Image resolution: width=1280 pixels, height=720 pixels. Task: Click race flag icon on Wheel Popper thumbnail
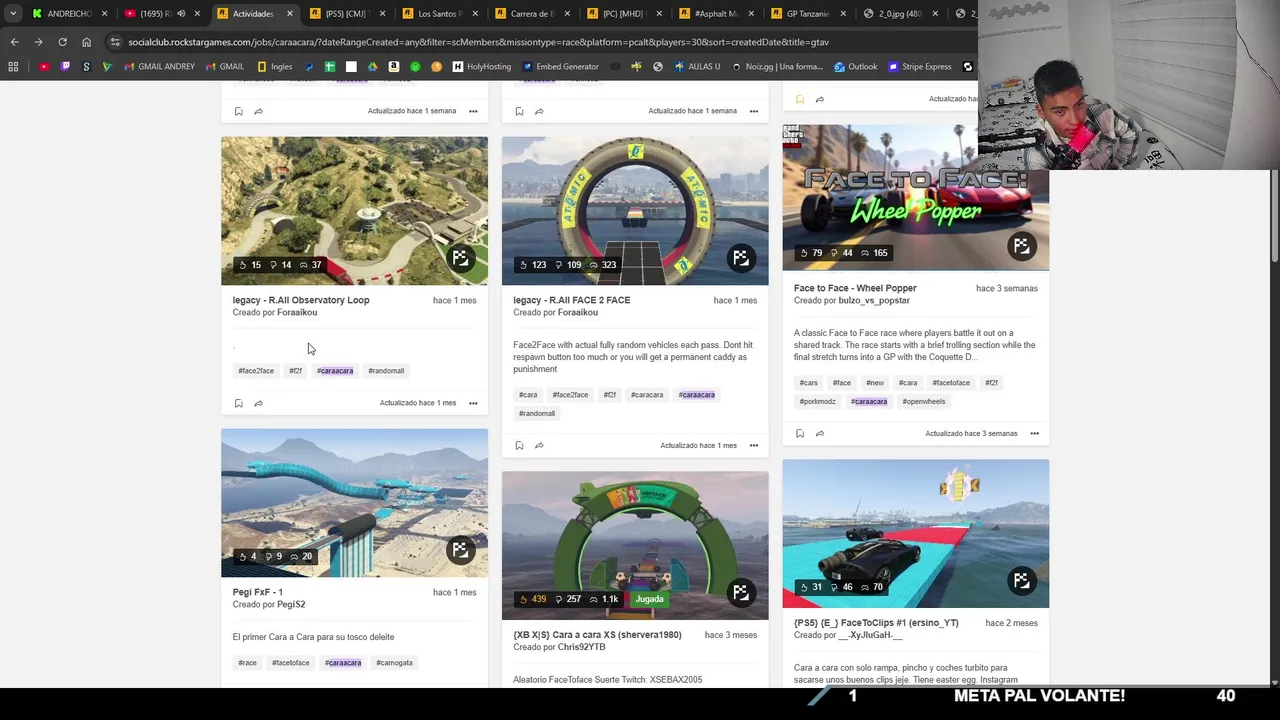(x=1021, y=246)
